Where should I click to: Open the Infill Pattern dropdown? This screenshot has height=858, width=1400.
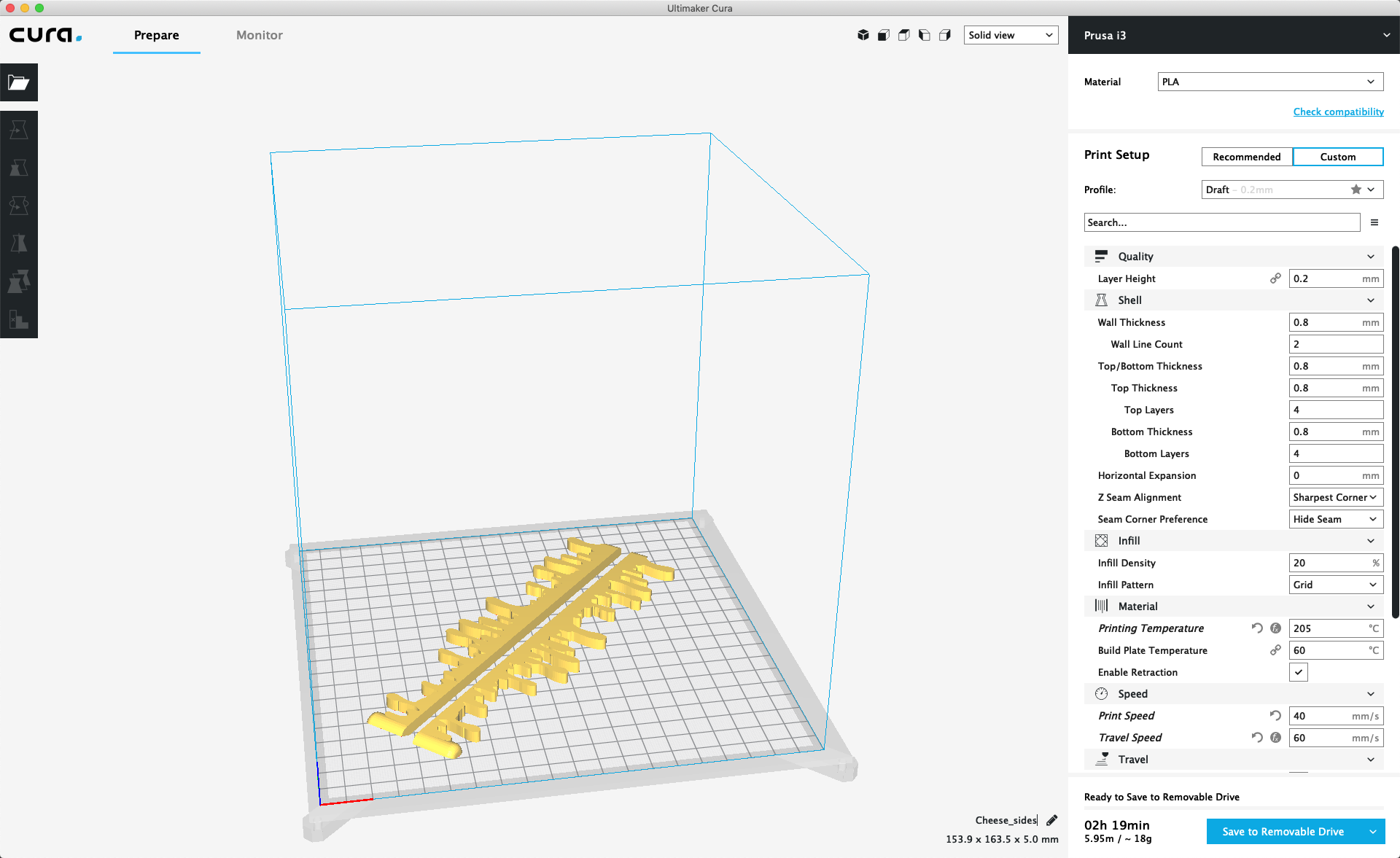(x=1334, y=584)
